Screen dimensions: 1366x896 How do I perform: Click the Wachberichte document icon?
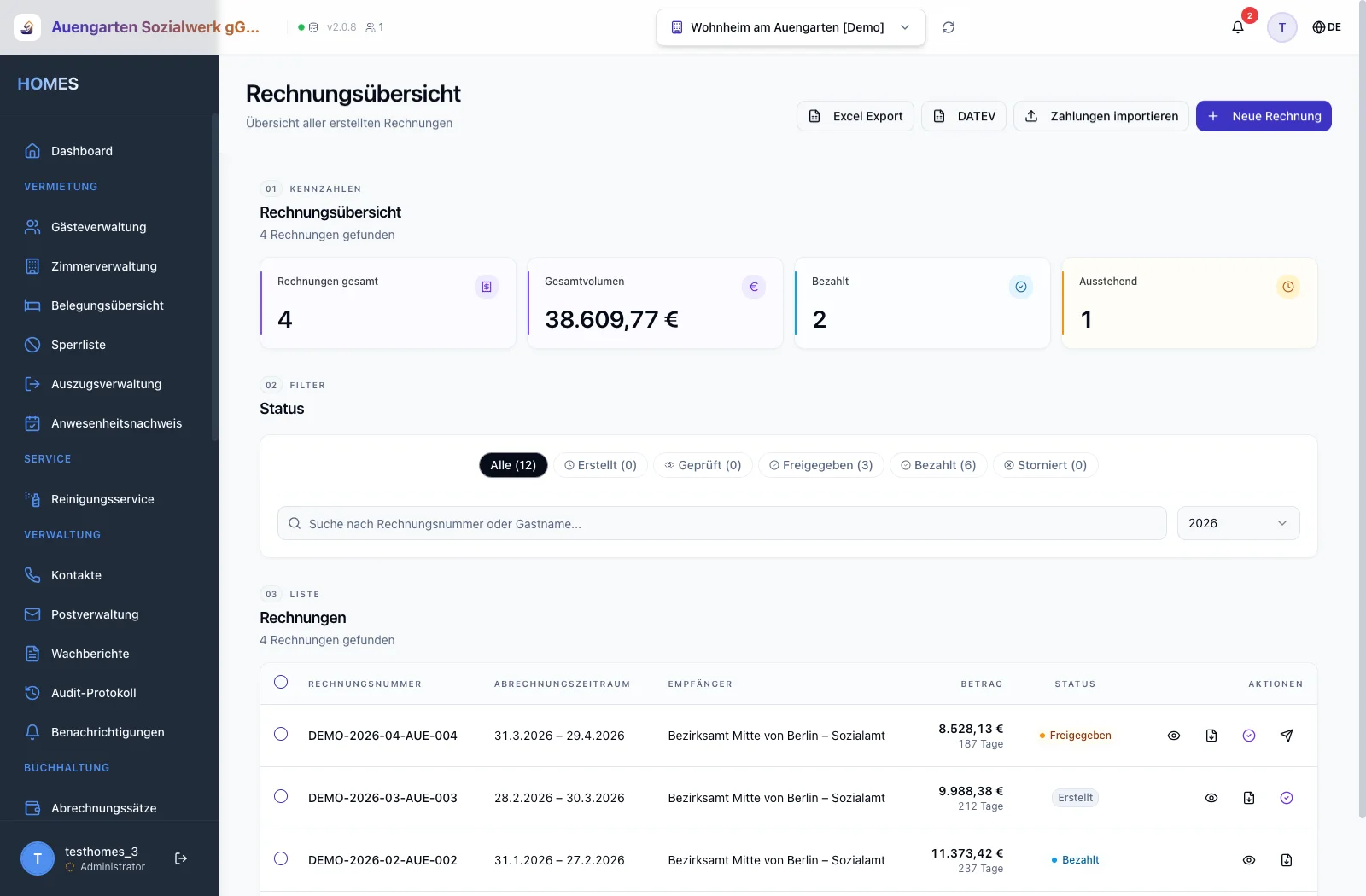(x=32, y=654)
